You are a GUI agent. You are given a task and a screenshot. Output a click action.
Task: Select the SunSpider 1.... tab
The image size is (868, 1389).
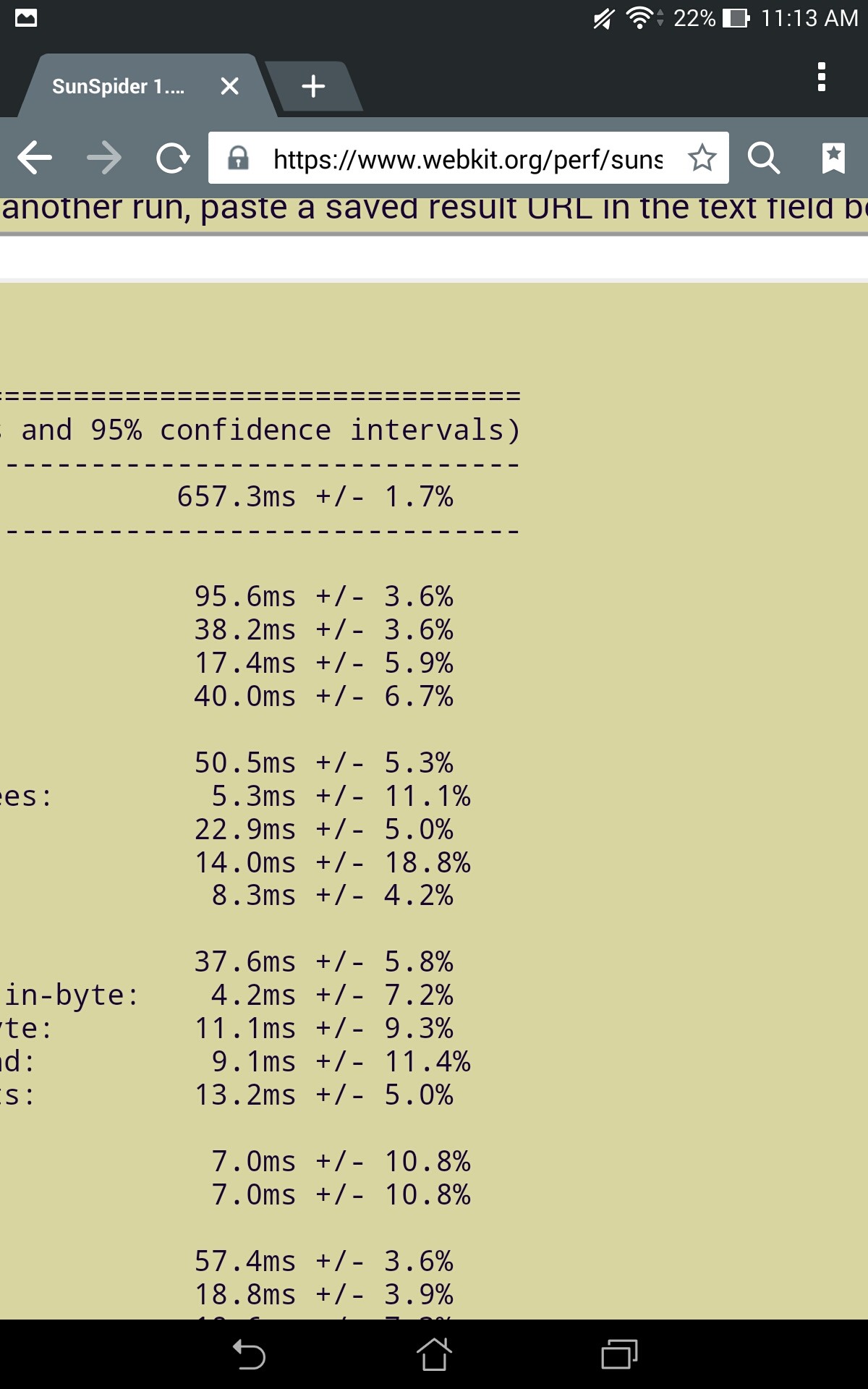coord(118,87)
